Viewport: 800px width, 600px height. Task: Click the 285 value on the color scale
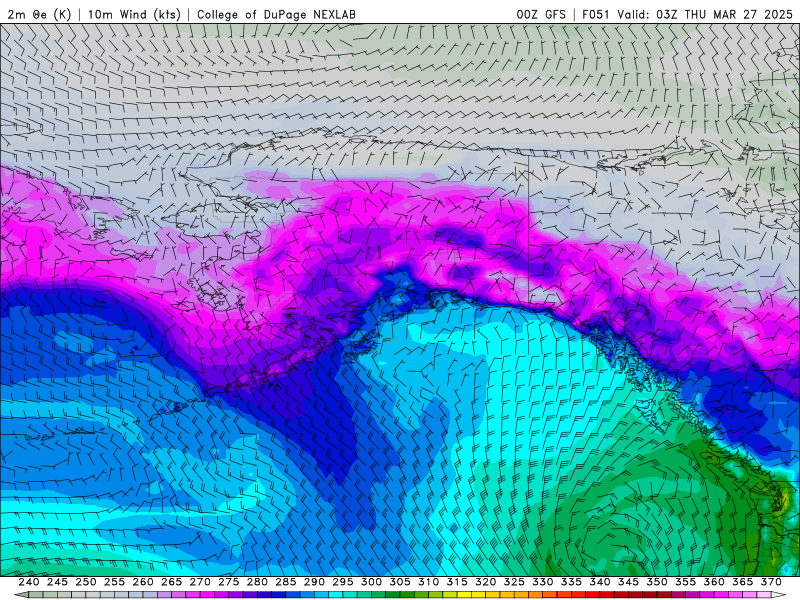pos(286,582)
